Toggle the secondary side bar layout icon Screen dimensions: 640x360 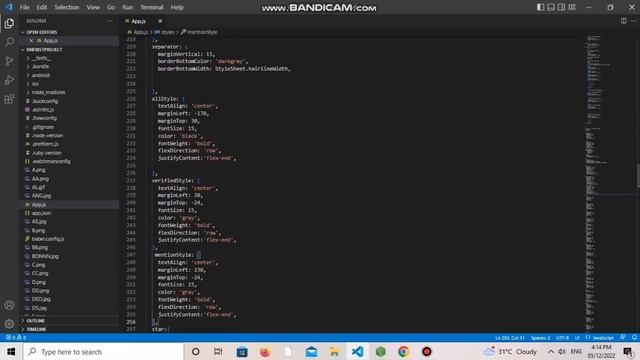[x=562, y=7]
